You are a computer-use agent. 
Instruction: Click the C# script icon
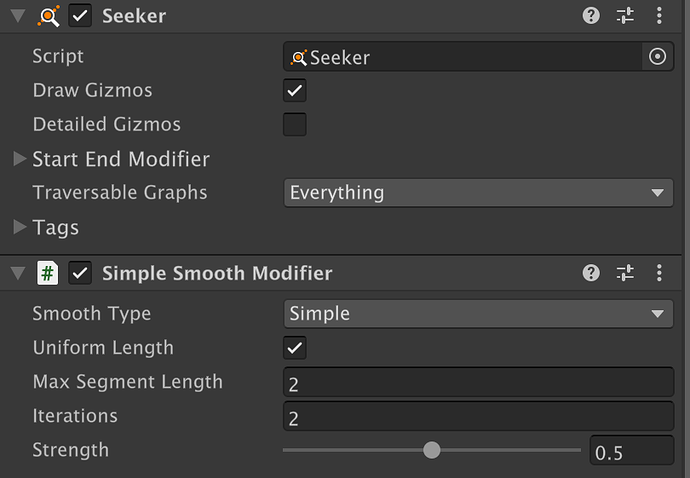48,273
